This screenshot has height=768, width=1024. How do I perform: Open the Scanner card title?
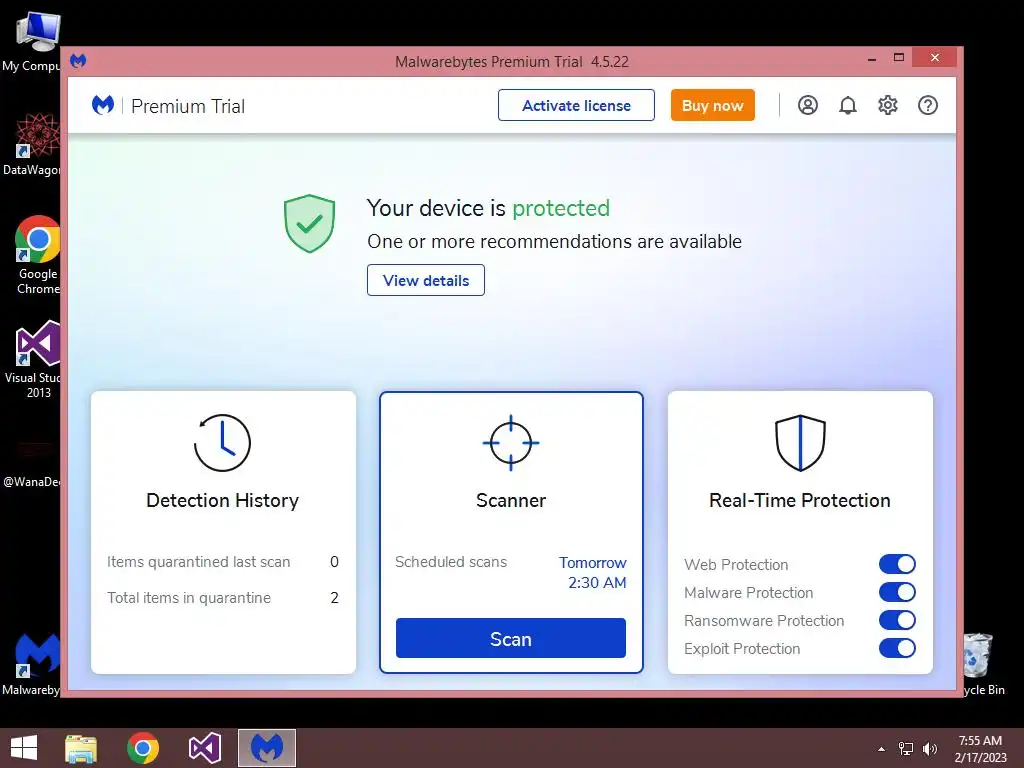click(x=511, y=500)
